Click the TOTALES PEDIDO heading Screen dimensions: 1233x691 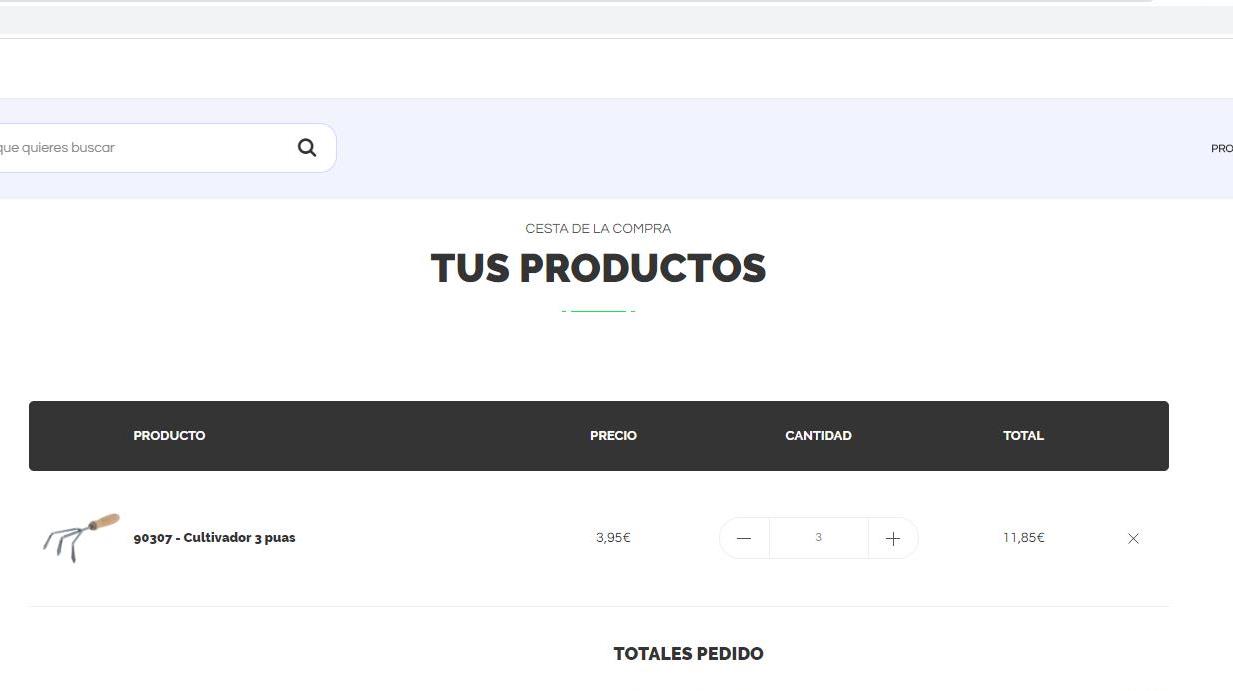pos(688,654)
